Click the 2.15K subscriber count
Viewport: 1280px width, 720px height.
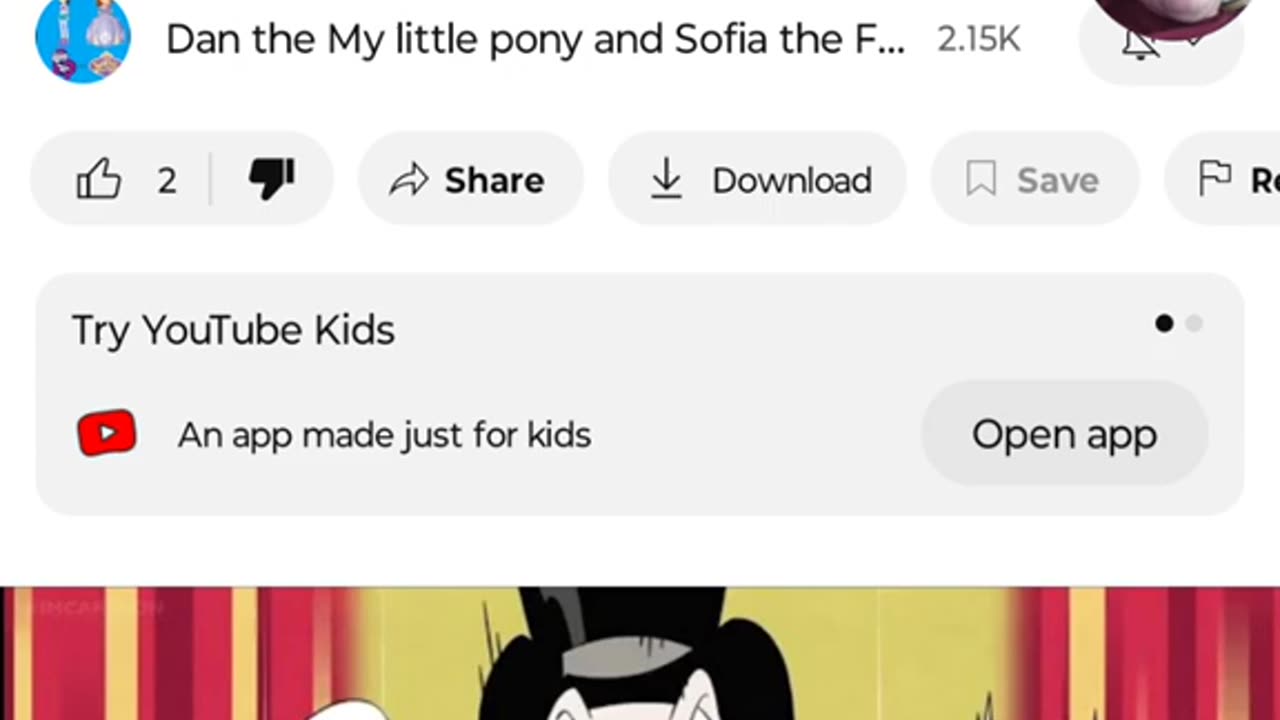[x=978, y=40]
